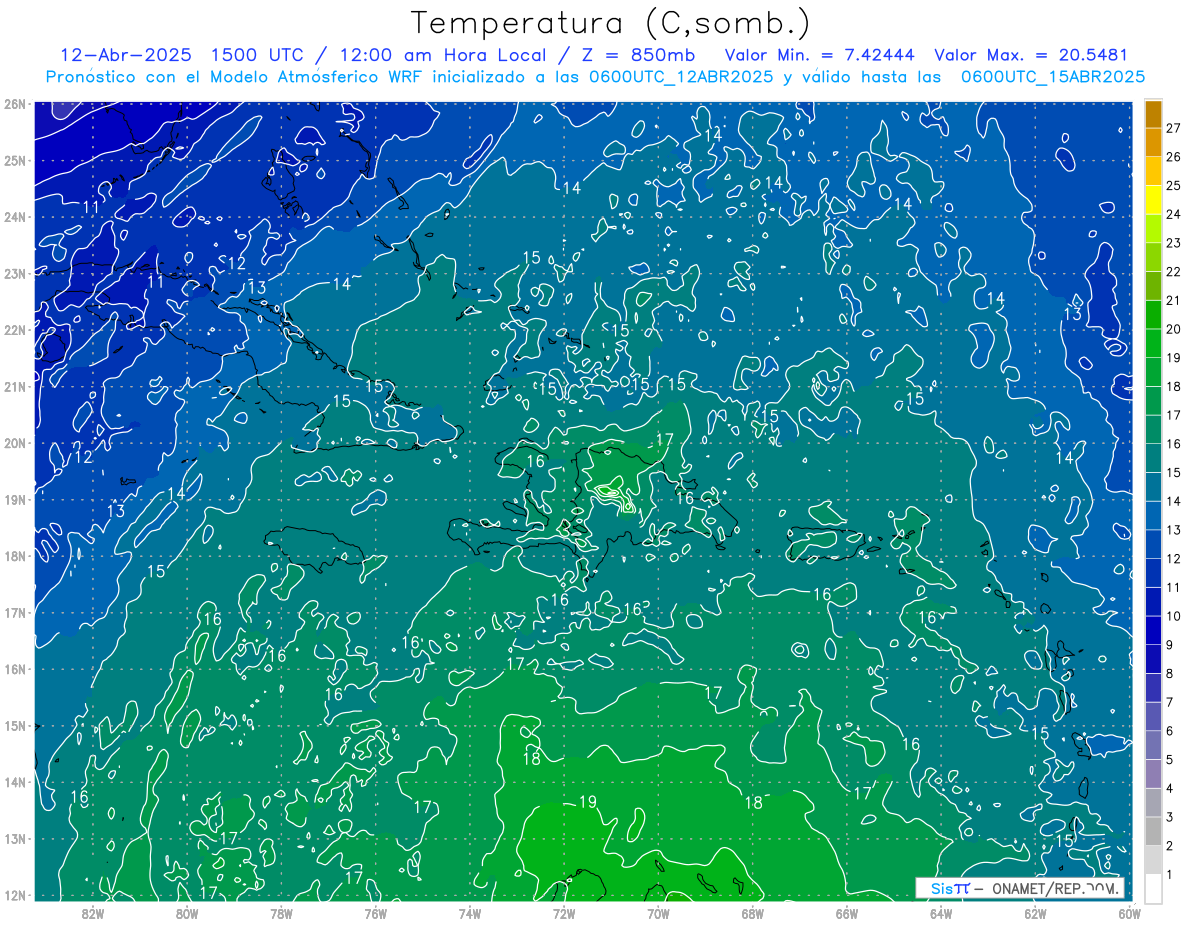Image resolution: width=1200 pixels, height=927 pixels.
Task: Click legend scale label '22'
Action: pos(1174,271)
